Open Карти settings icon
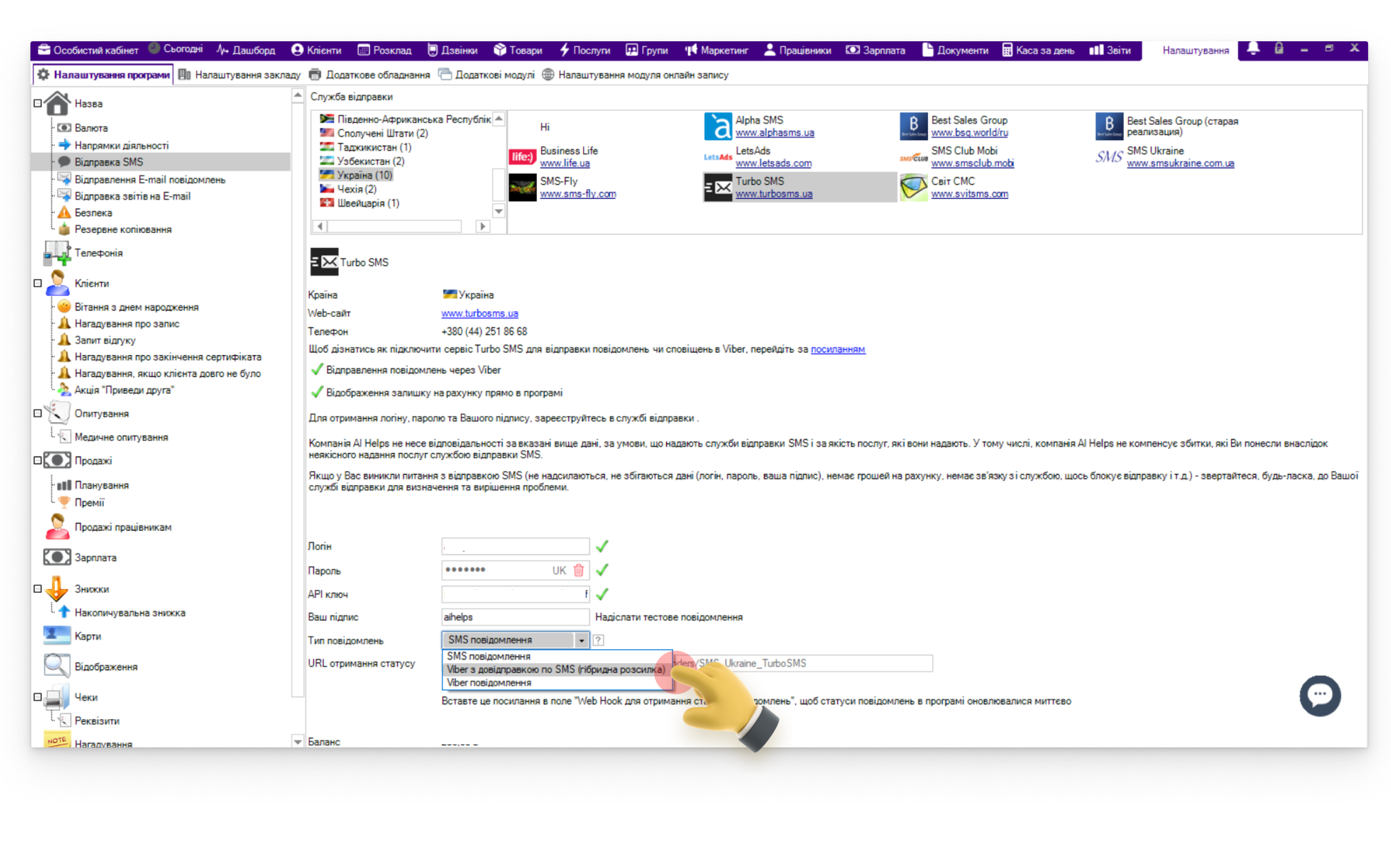 pyautogui.click(x=58, y=636)
